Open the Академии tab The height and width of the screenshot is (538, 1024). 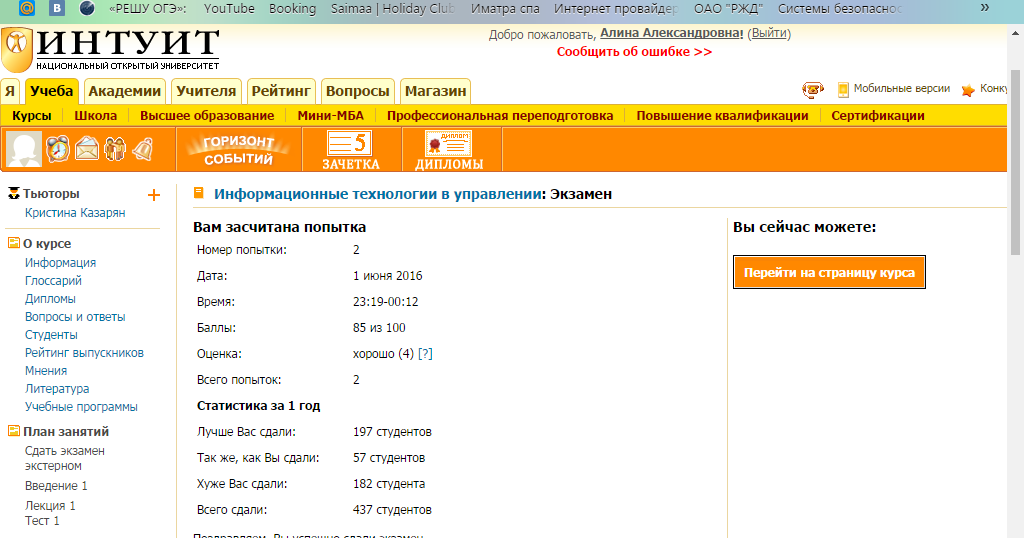click(x=125, y=91)
